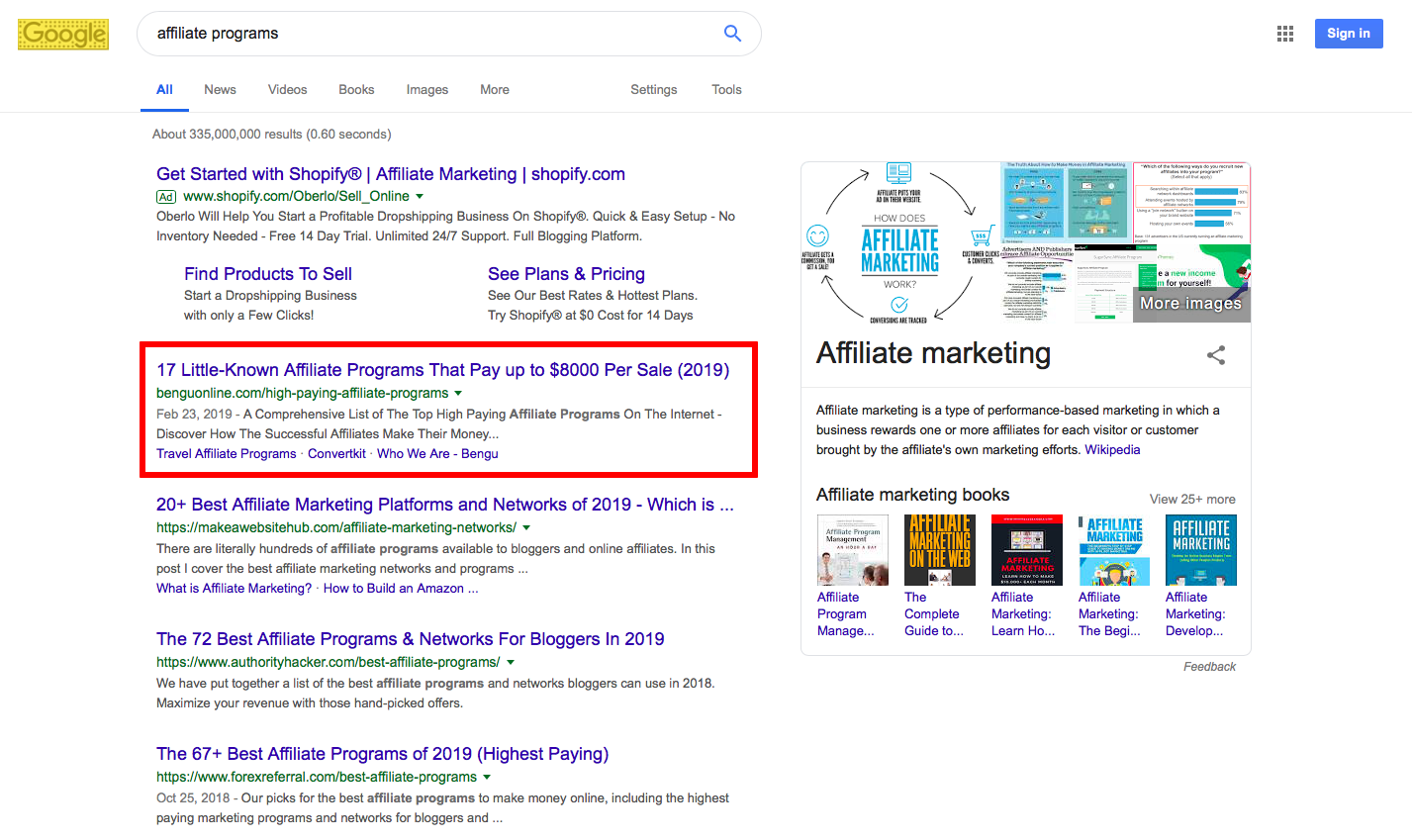Viewport: 1412px width, 840px height.
Task: Expand dropdown arrow next to forexreferral.com URL
Action: (x=487, y=778)
